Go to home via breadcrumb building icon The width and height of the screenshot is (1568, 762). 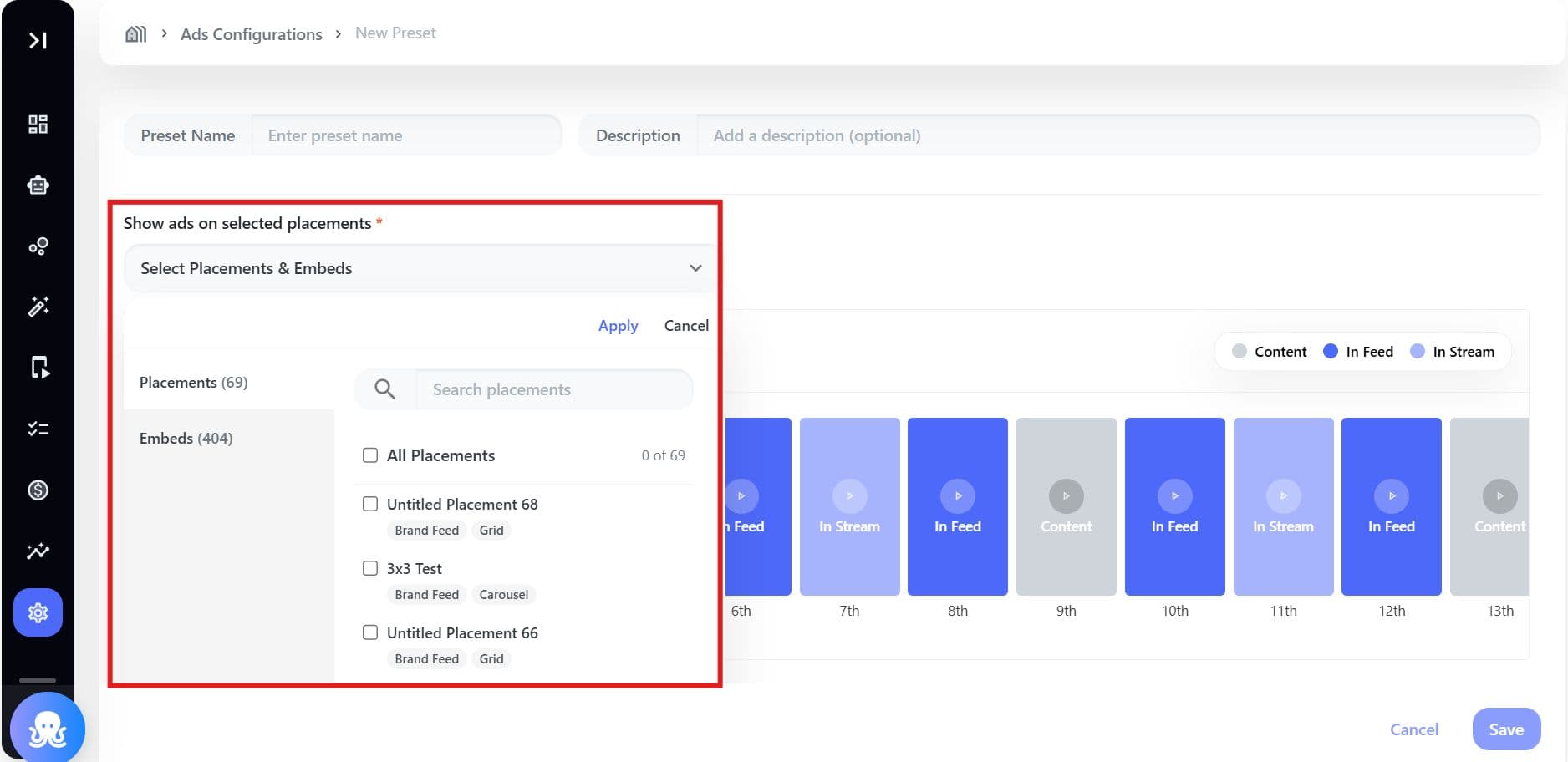135,33
